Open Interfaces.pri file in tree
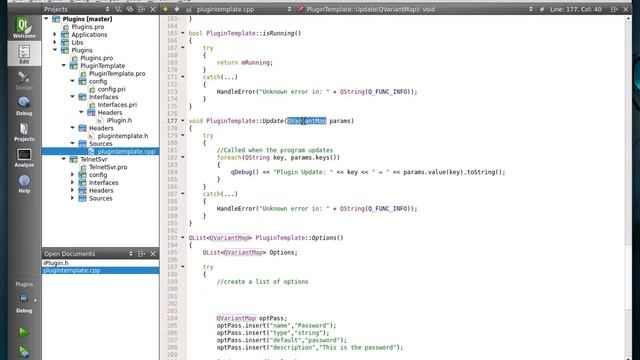This screenshot has height=360, width=640. pos(117,104)
